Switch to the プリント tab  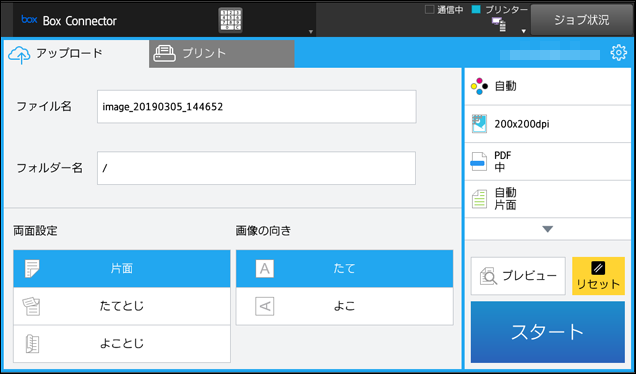[221, 54]
